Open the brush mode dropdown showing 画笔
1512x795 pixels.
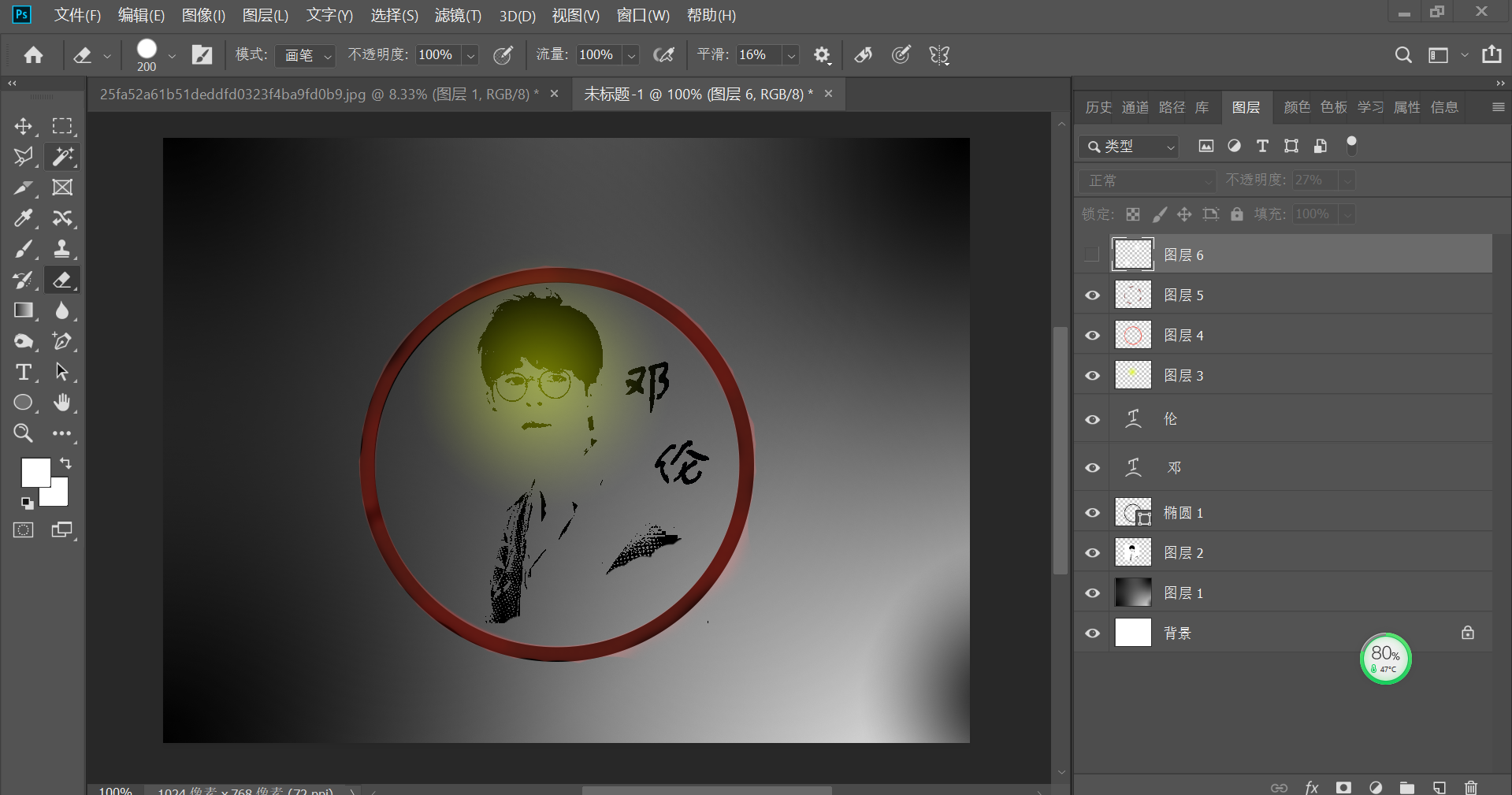(x=304, y=55)
